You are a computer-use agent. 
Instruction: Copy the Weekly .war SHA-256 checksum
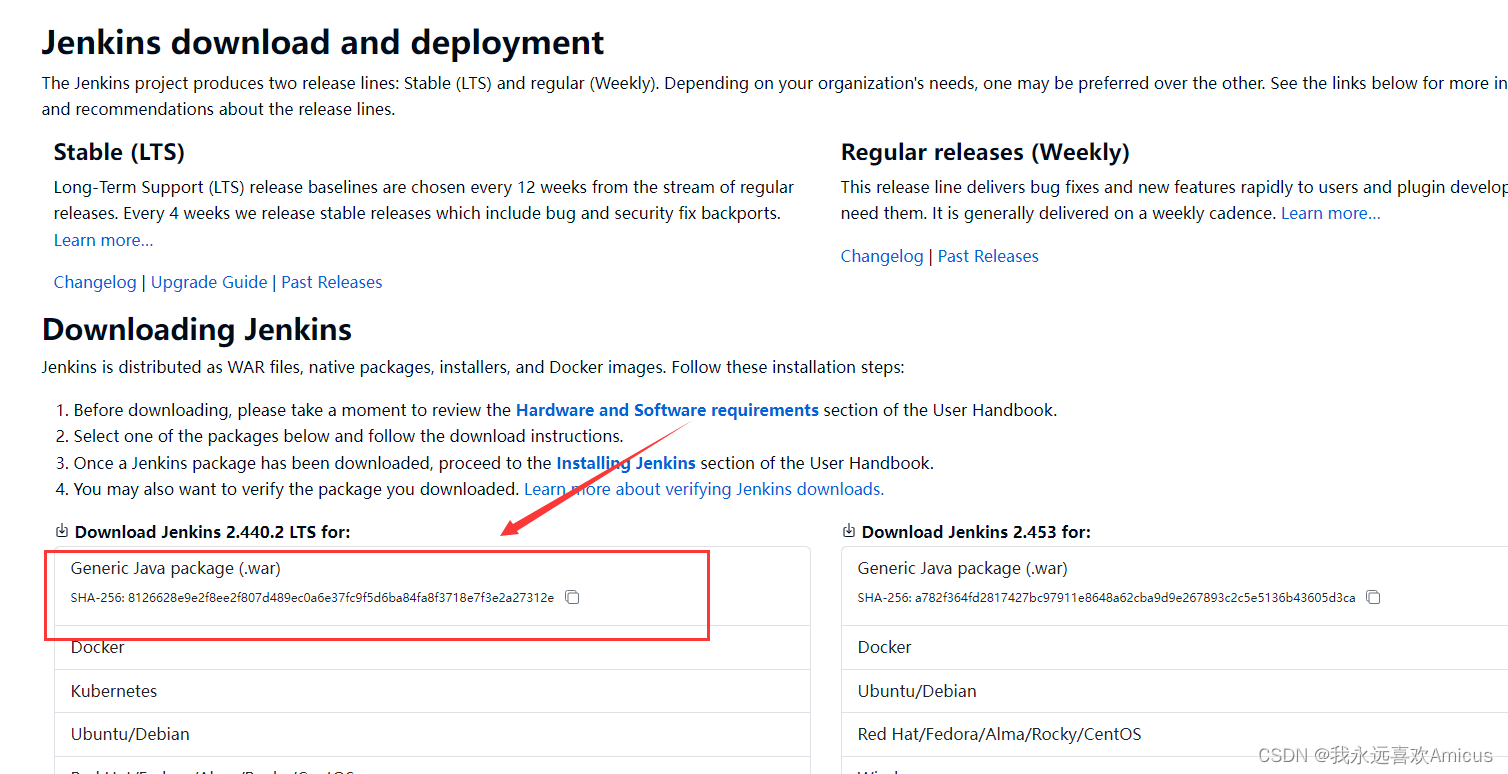1373,597
